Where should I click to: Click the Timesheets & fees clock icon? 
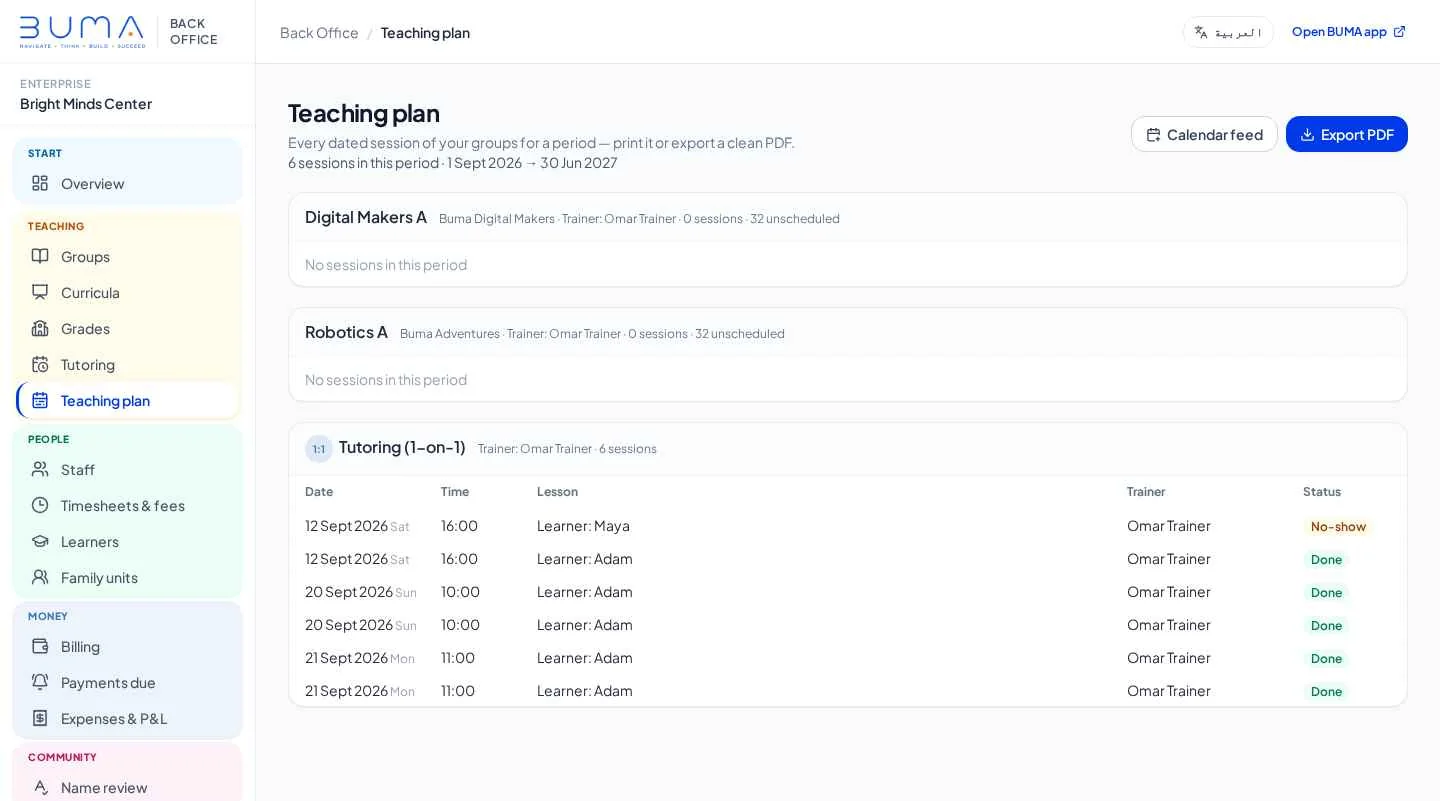pos(40,505)
